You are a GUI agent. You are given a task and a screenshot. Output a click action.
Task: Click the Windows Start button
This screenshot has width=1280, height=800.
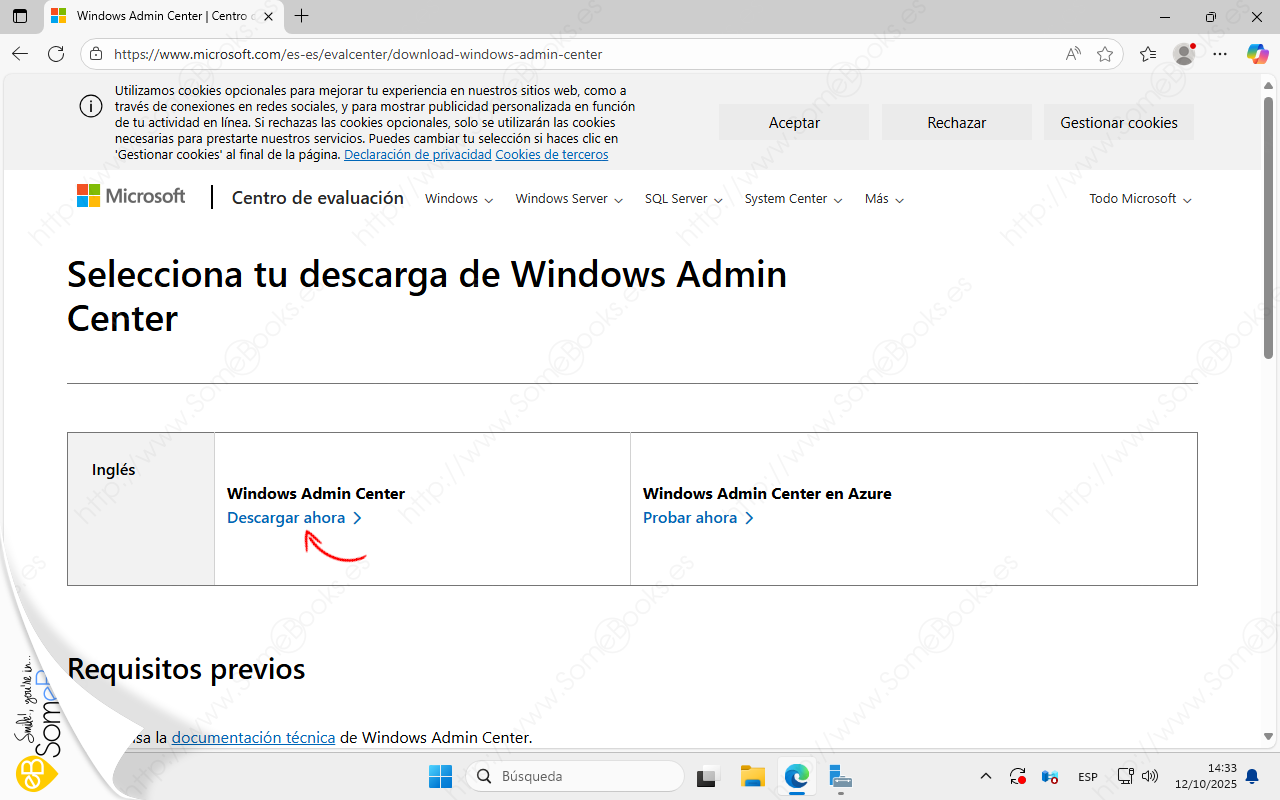(440, 776)
